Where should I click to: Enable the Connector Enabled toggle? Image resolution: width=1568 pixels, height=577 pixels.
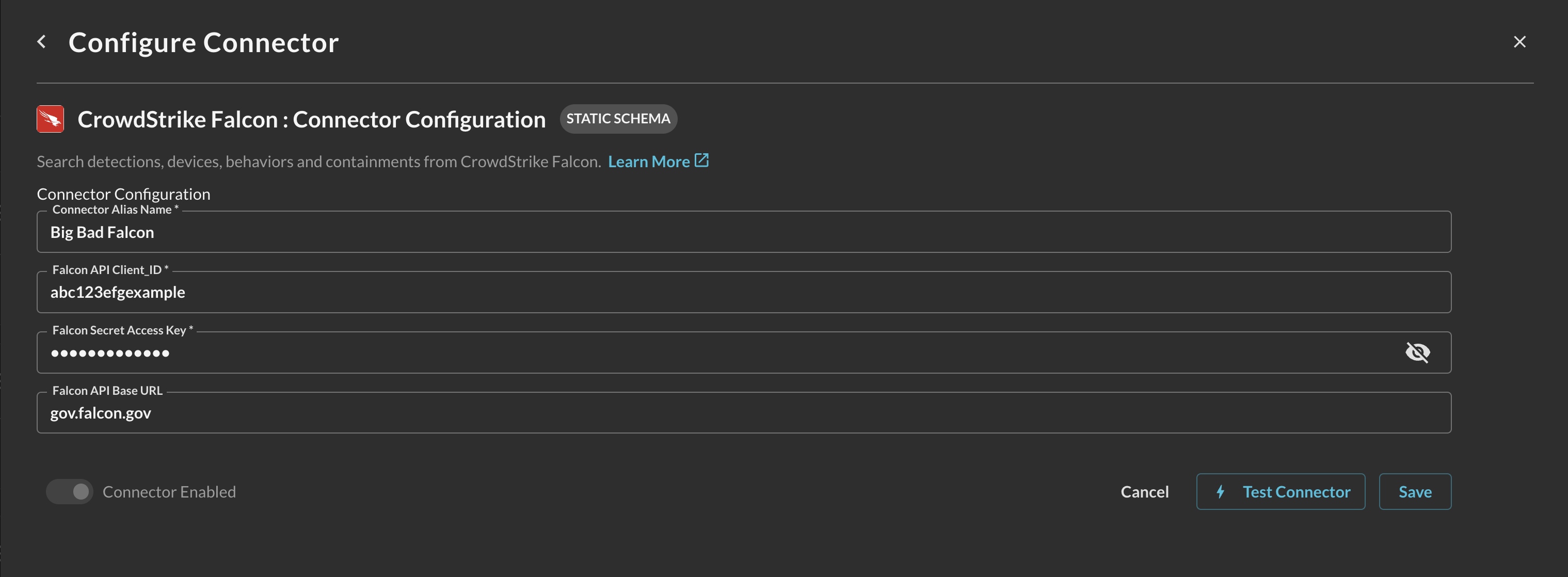68,491
